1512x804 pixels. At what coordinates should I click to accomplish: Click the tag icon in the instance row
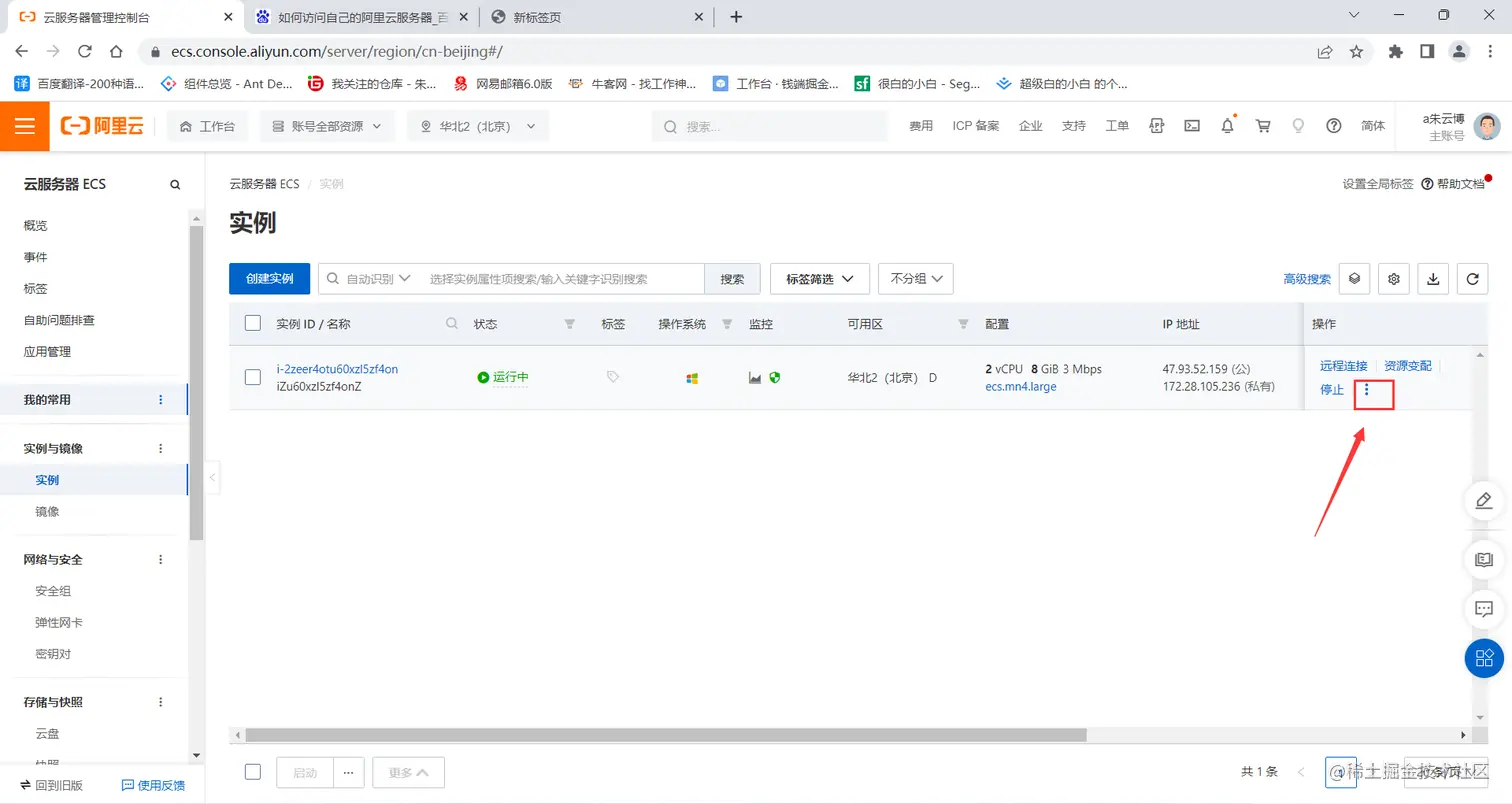(x=613, y=377)
